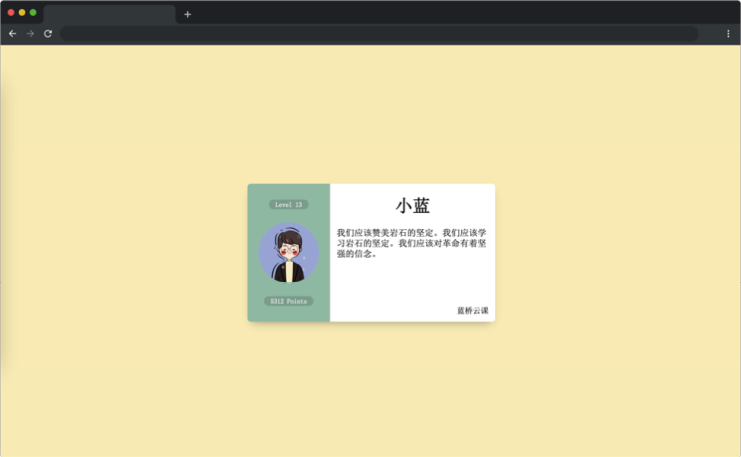
Task: Click the empty white area of the card
Action: pos(411,285)
